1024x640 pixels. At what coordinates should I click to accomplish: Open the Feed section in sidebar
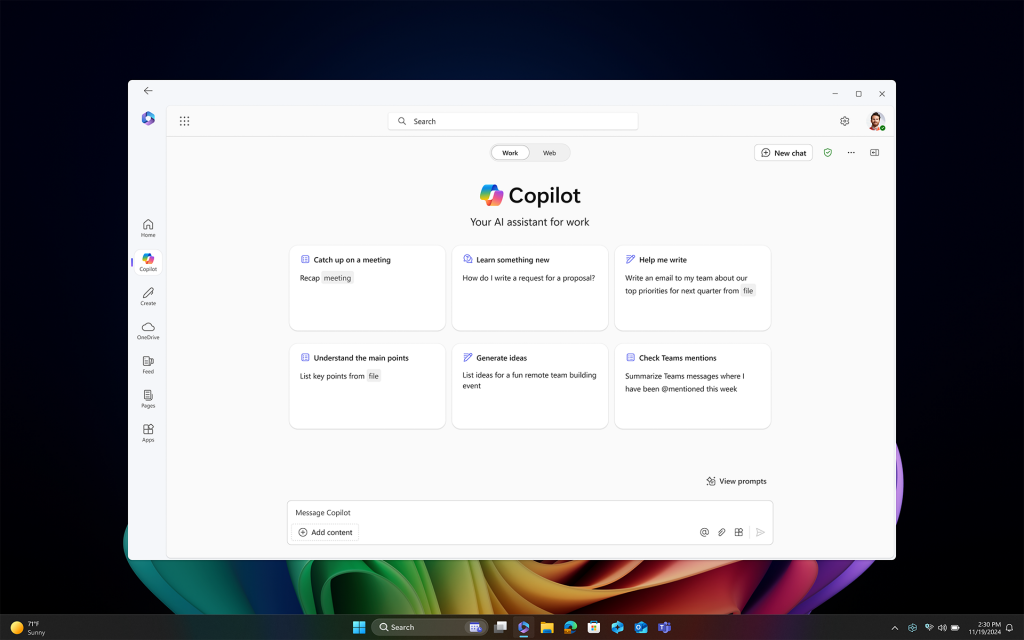147,365
